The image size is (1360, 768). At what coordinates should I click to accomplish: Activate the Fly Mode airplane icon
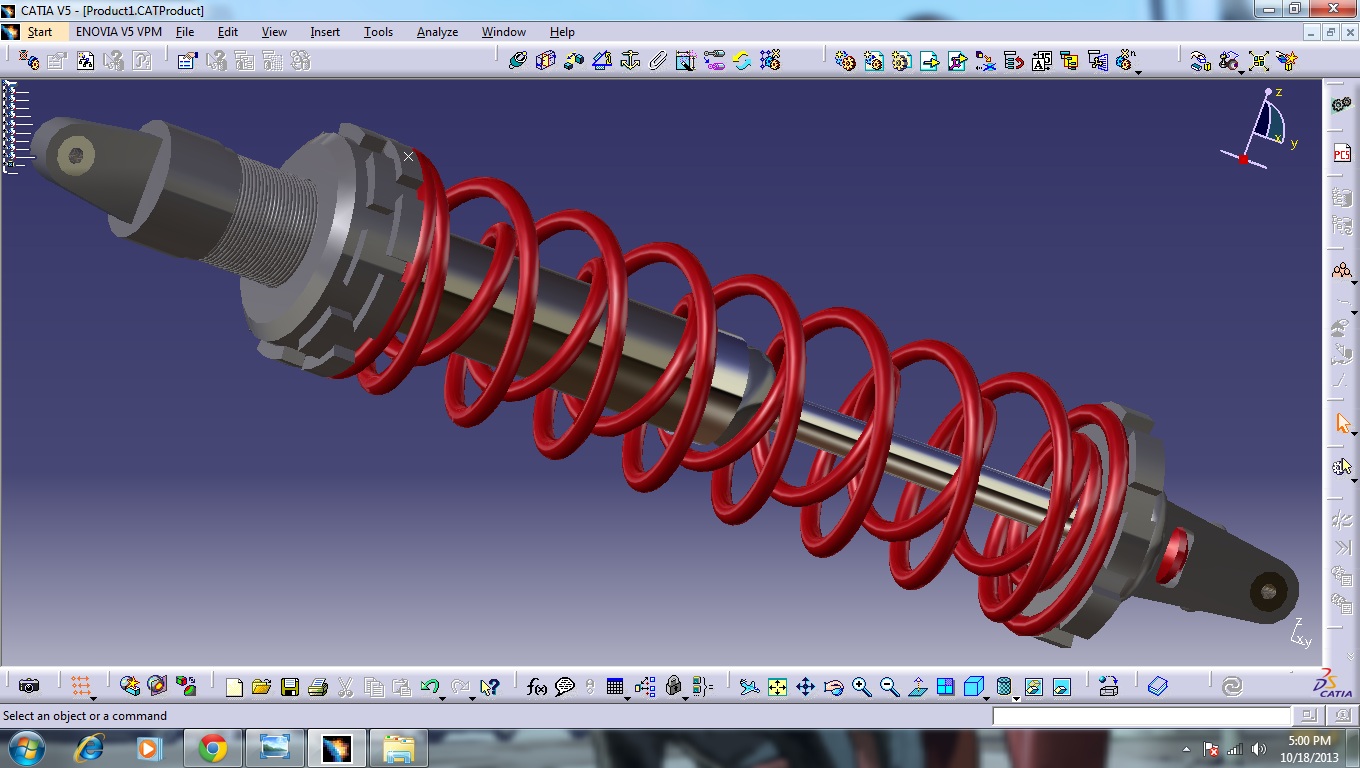pyautogui.click(x=749, y=687)
